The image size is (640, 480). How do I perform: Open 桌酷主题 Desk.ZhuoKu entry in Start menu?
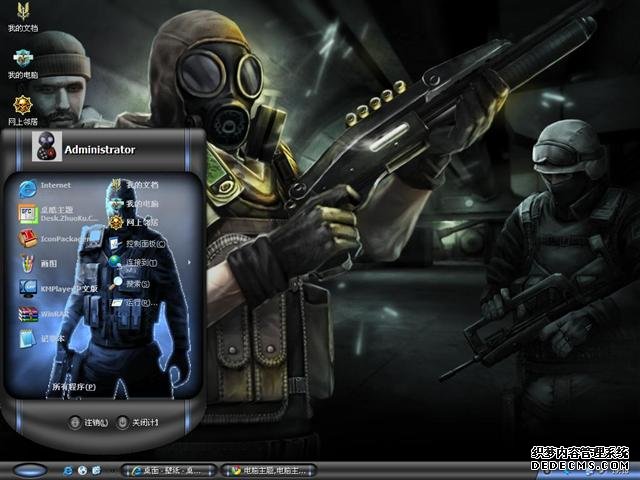(x=58, y=214)
